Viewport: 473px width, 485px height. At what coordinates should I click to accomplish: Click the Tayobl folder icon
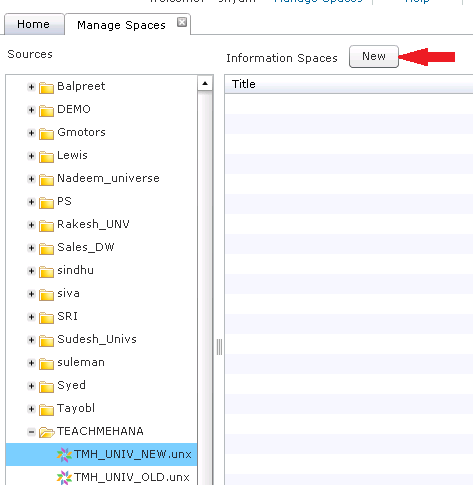[46, 409]
